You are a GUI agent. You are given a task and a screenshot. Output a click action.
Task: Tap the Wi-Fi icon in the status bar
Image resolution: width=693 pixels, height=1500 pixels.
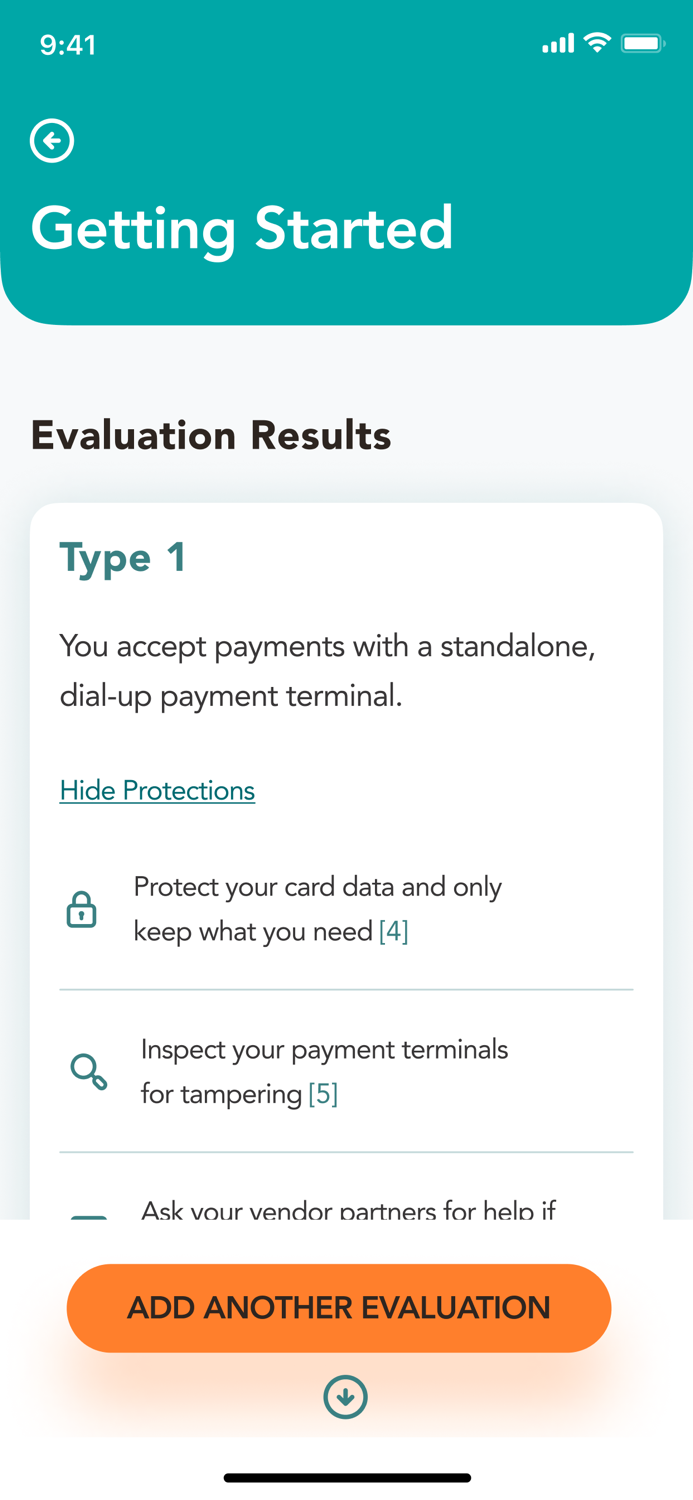[x=598, y=43]
